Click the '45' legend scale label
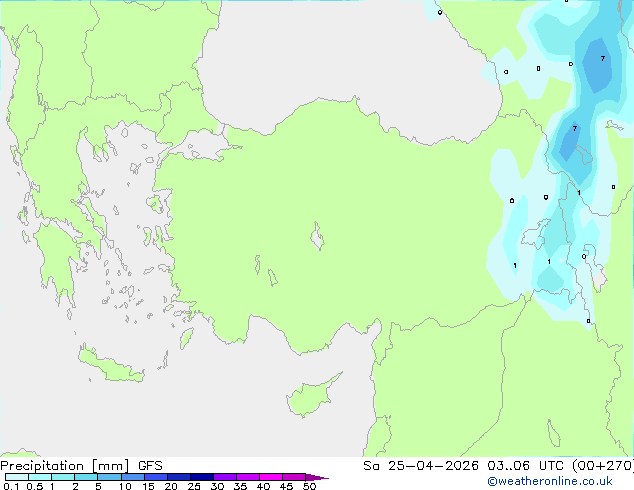Screen dimensions: 634x490 point(286,486)
